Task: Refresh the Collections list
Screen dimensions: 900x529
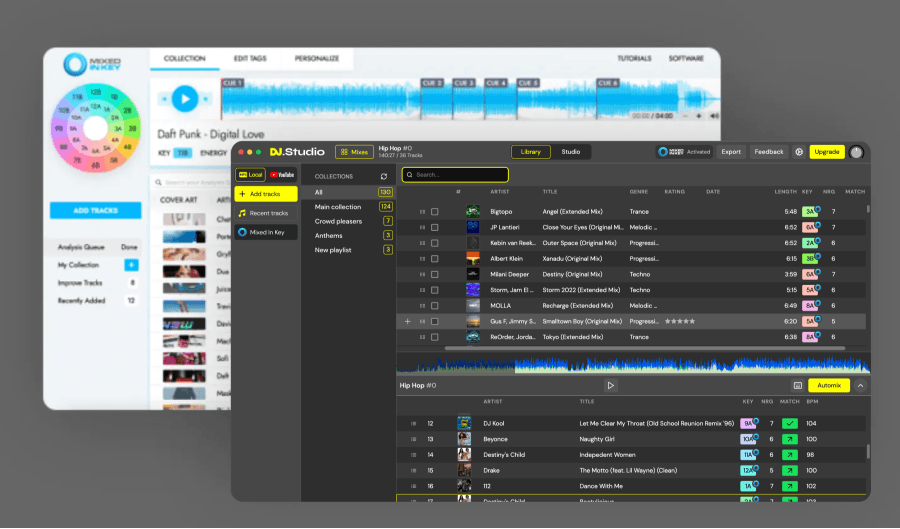Action: pos(383,177)
